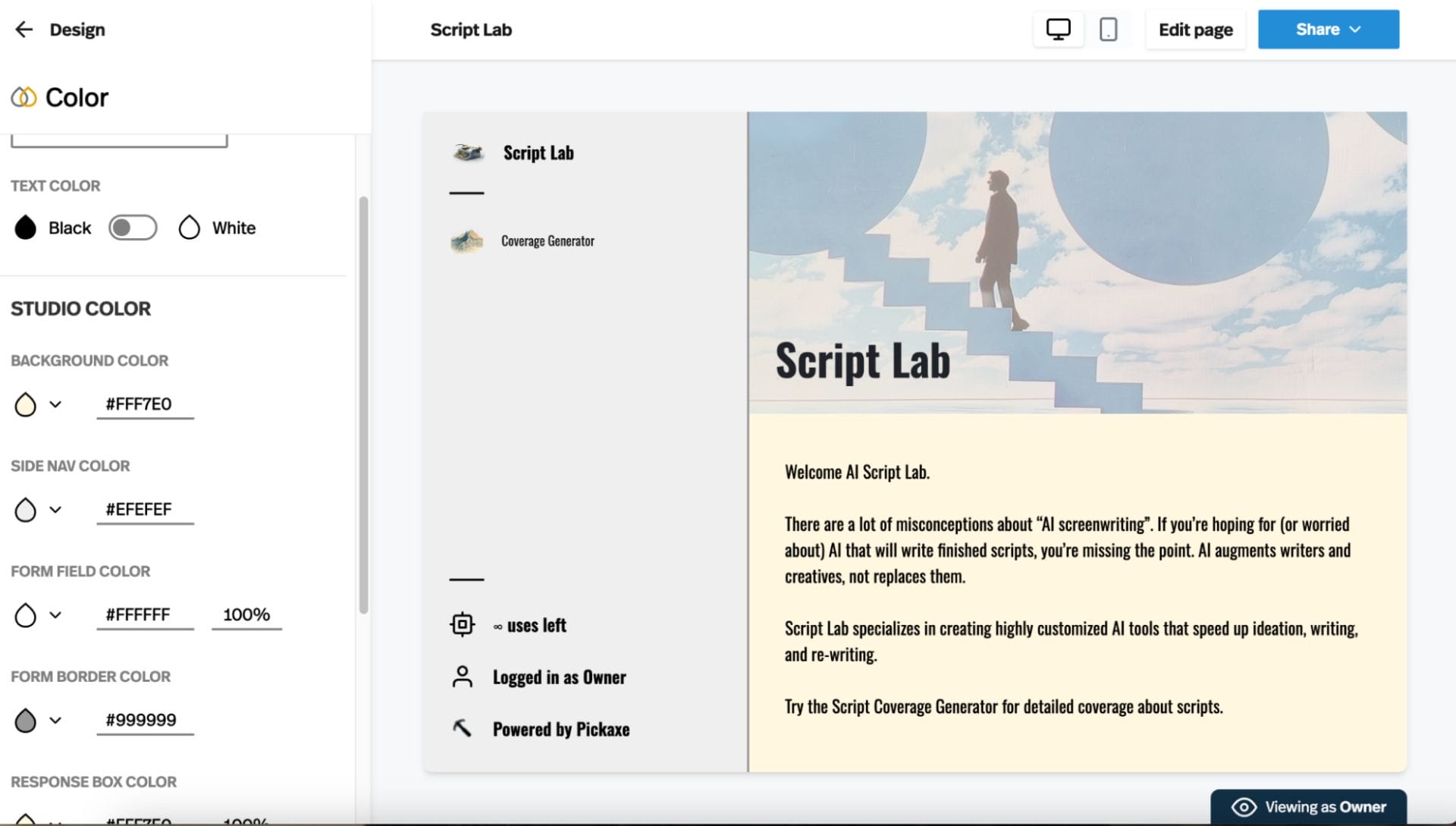Click the eye icon in Viewing as Owner

pos(1244,807)
